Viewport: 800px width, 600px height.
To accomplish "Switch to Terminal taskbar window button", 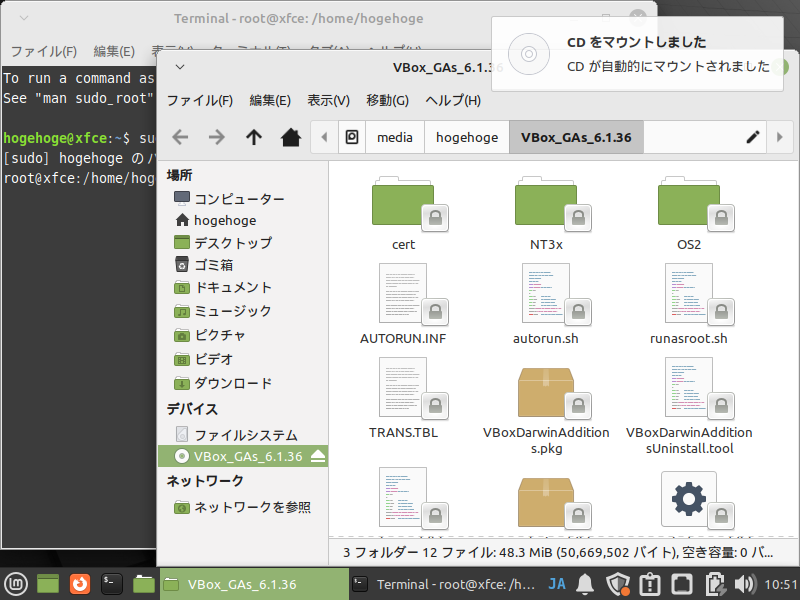I will pyautogui.click(x=444, y=584).
